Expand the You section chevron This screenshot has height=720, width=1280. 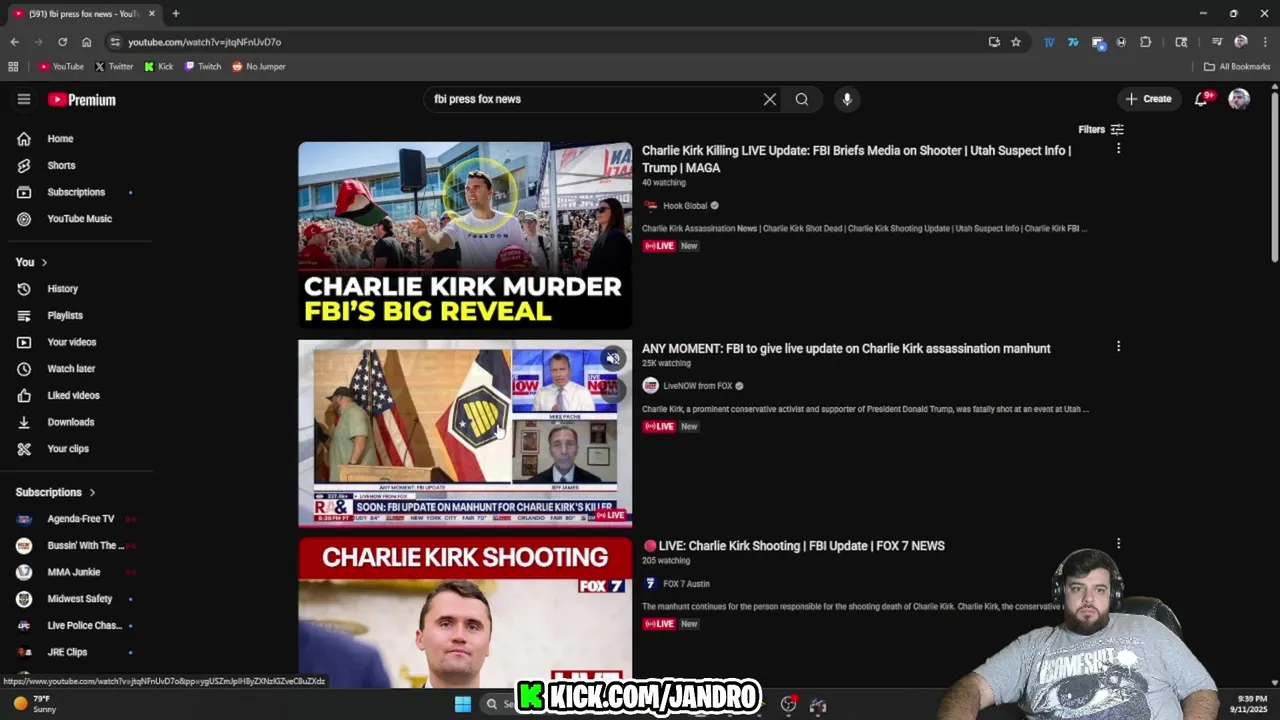44,262
